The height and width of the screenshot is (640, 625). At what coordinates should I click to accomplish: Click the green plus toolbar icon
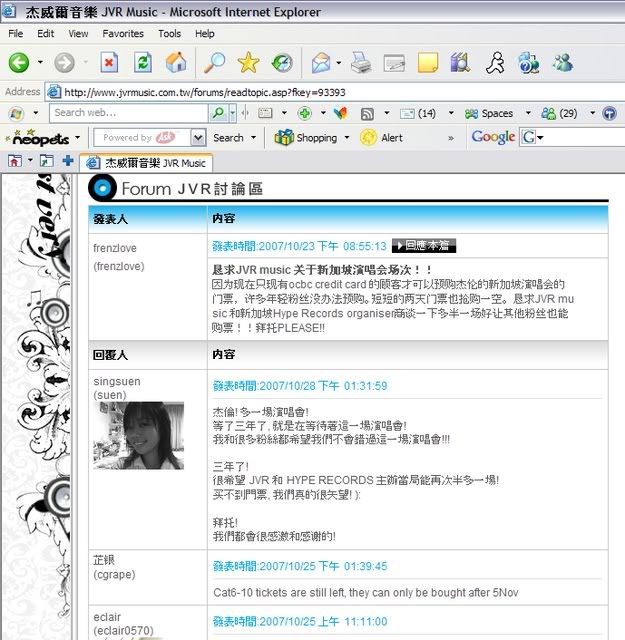[x=305, y=113]
